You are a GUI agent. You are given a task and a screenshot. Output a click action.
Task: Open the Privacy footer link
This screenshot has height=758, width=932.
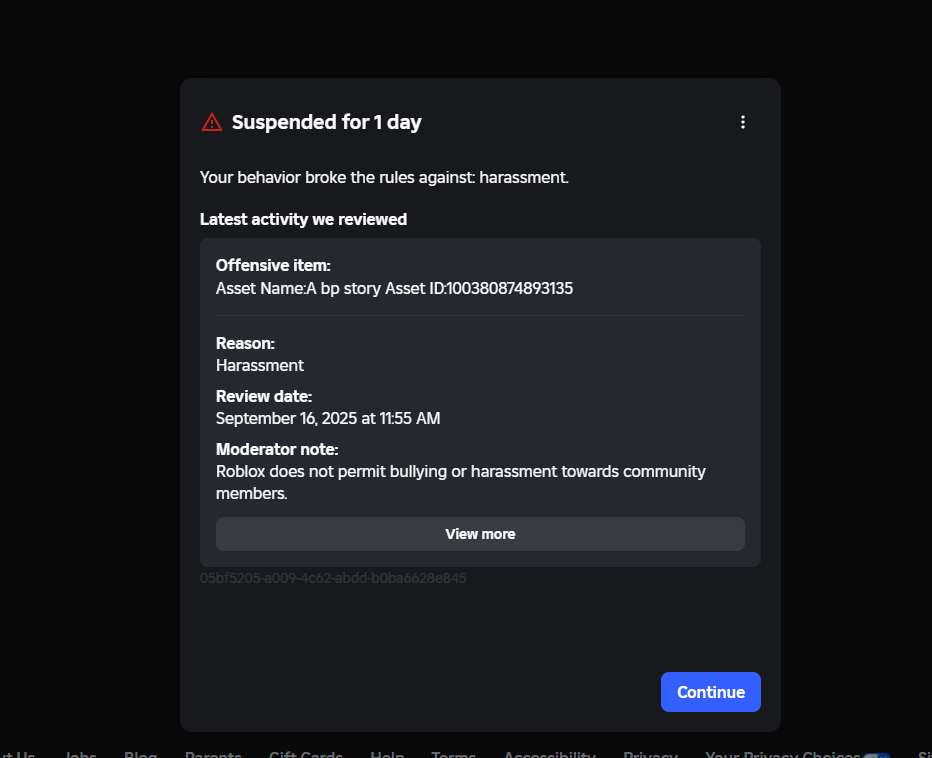[x=650, y=754]
